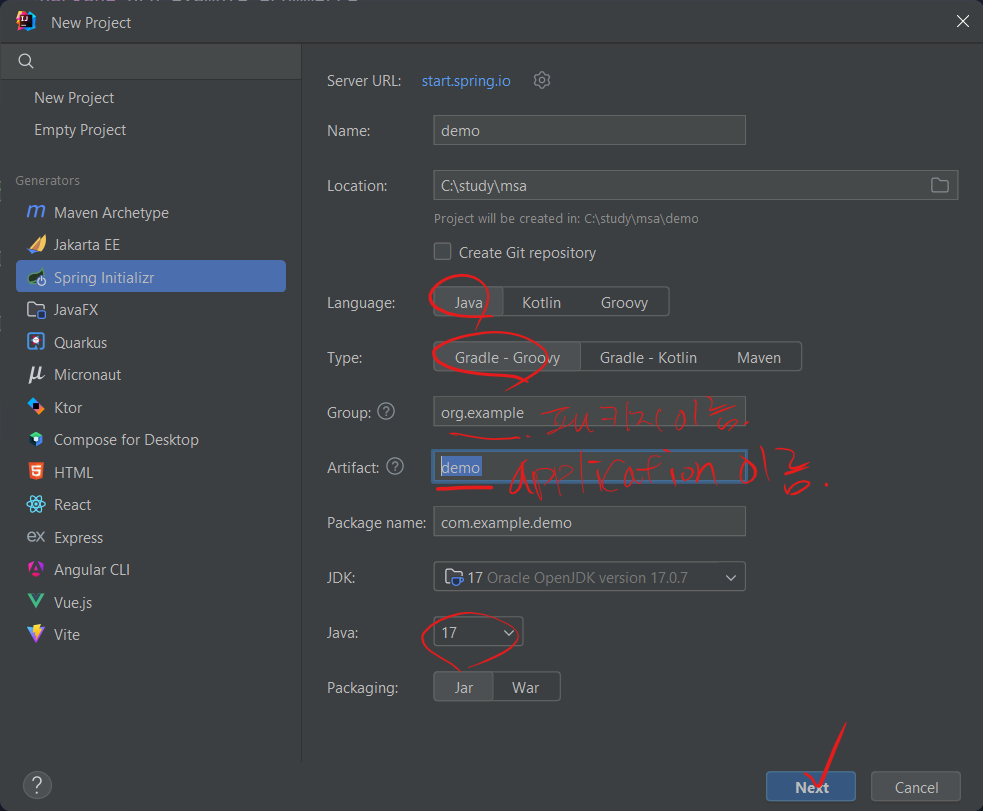This screenshot has height=811, width=983.
Task: Show help for Artifact field
Action: (395, 466)
